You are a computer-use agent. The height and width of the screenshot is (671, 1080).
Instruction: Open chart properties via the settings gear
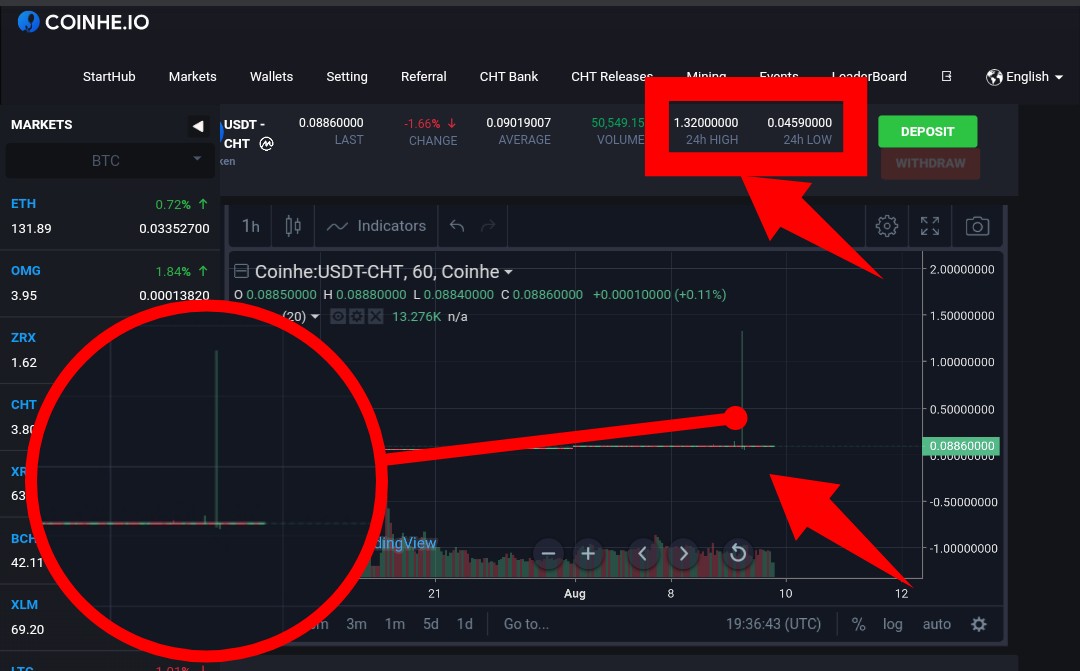click(x=886, y=226)
